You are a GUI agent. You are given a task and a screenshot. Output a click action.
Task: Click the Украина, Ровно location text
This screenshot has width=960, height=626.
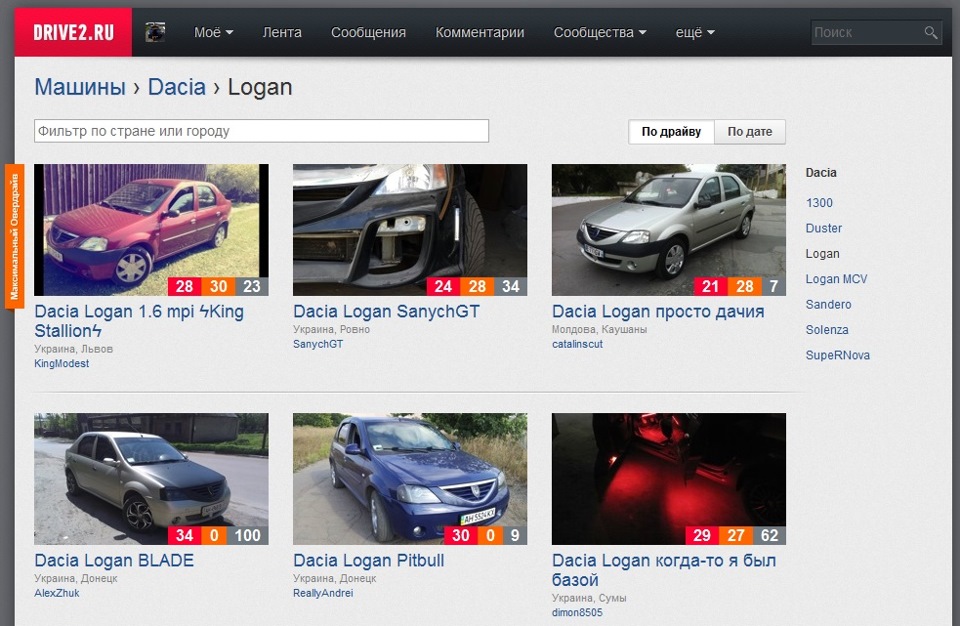click(x=331, y=330)
